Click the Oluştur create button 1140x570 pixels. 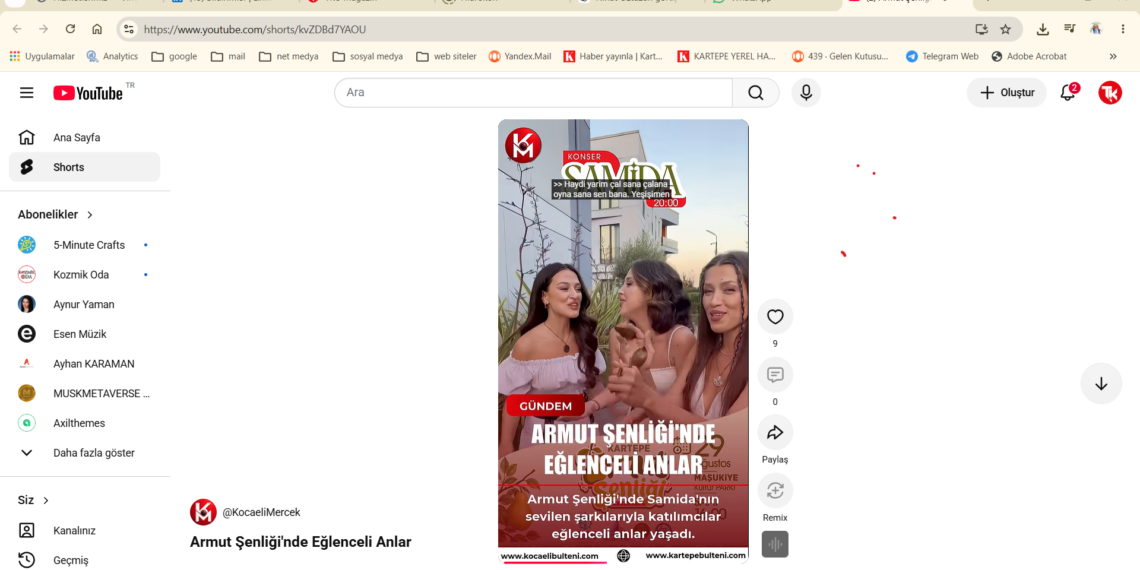[1006, 92]
